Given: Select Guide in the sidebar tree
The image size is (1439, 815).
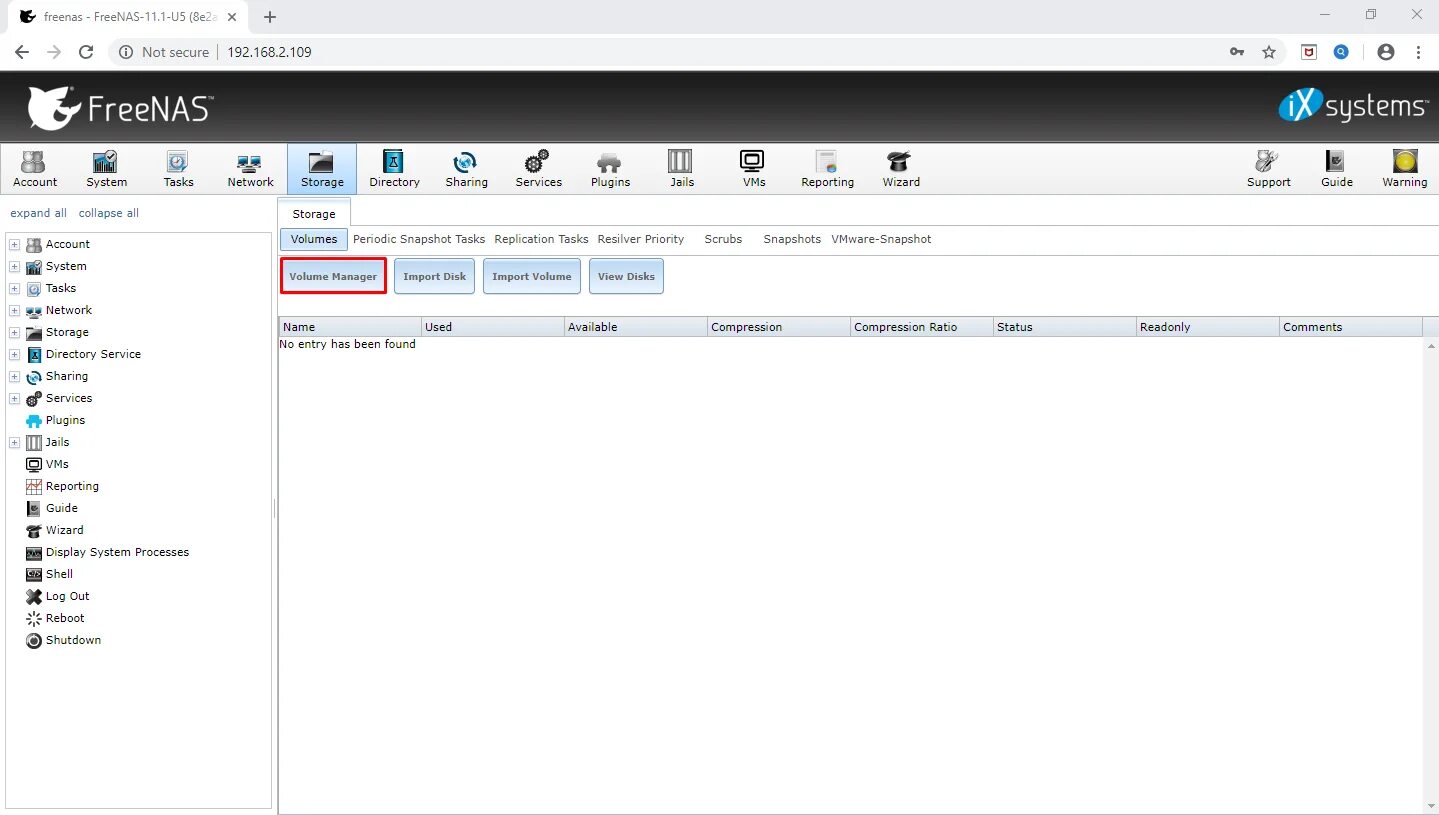Looking at the screenshot, I should point(61,508).
